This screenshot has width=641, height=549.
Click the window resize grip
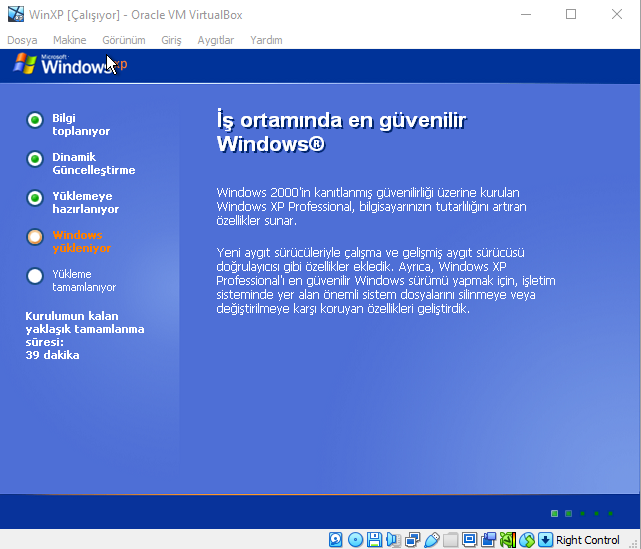coord(634,544)
